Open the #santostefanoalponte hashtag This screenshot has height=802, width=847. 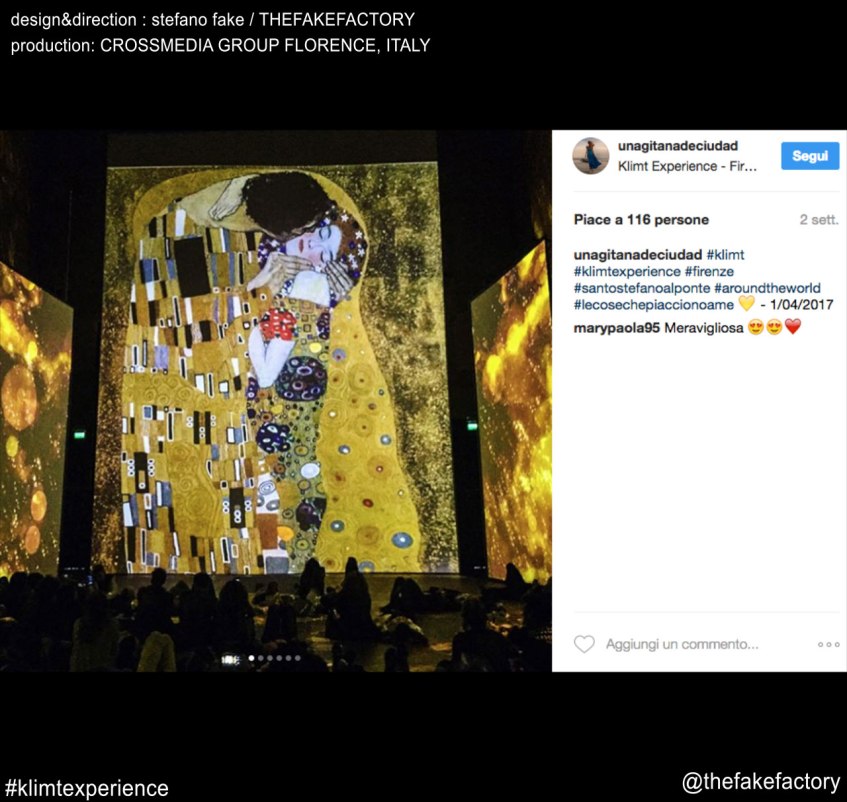click(x=642, y=288)
